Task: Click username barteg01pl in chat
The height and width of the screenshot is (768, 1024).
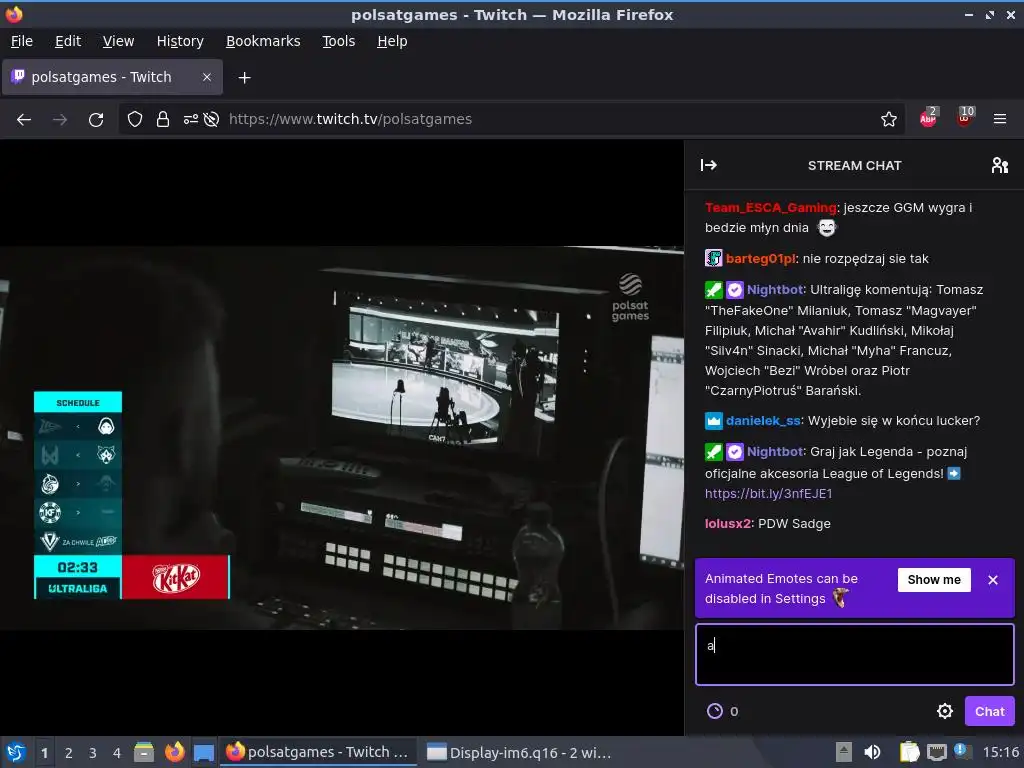Action: [761, 259]
